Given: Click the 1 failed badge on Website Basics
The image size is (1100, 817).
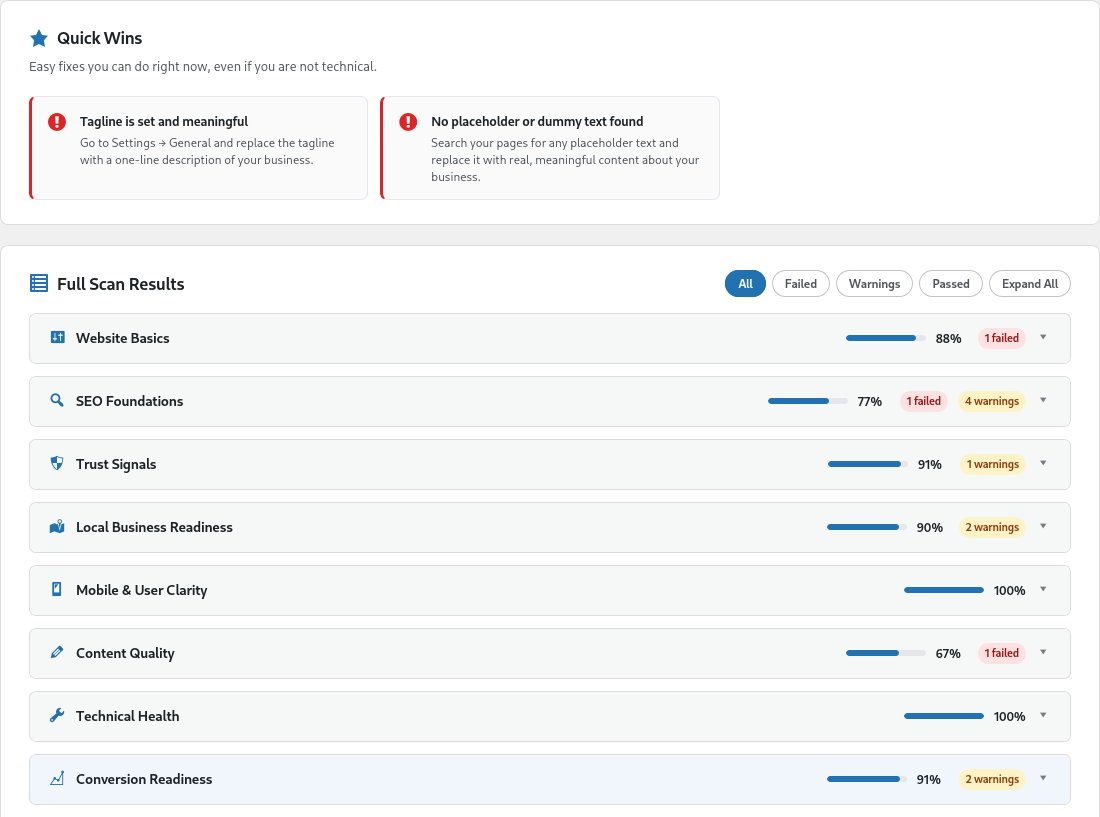Looking at the screenshot, I should coord(1002,338).
